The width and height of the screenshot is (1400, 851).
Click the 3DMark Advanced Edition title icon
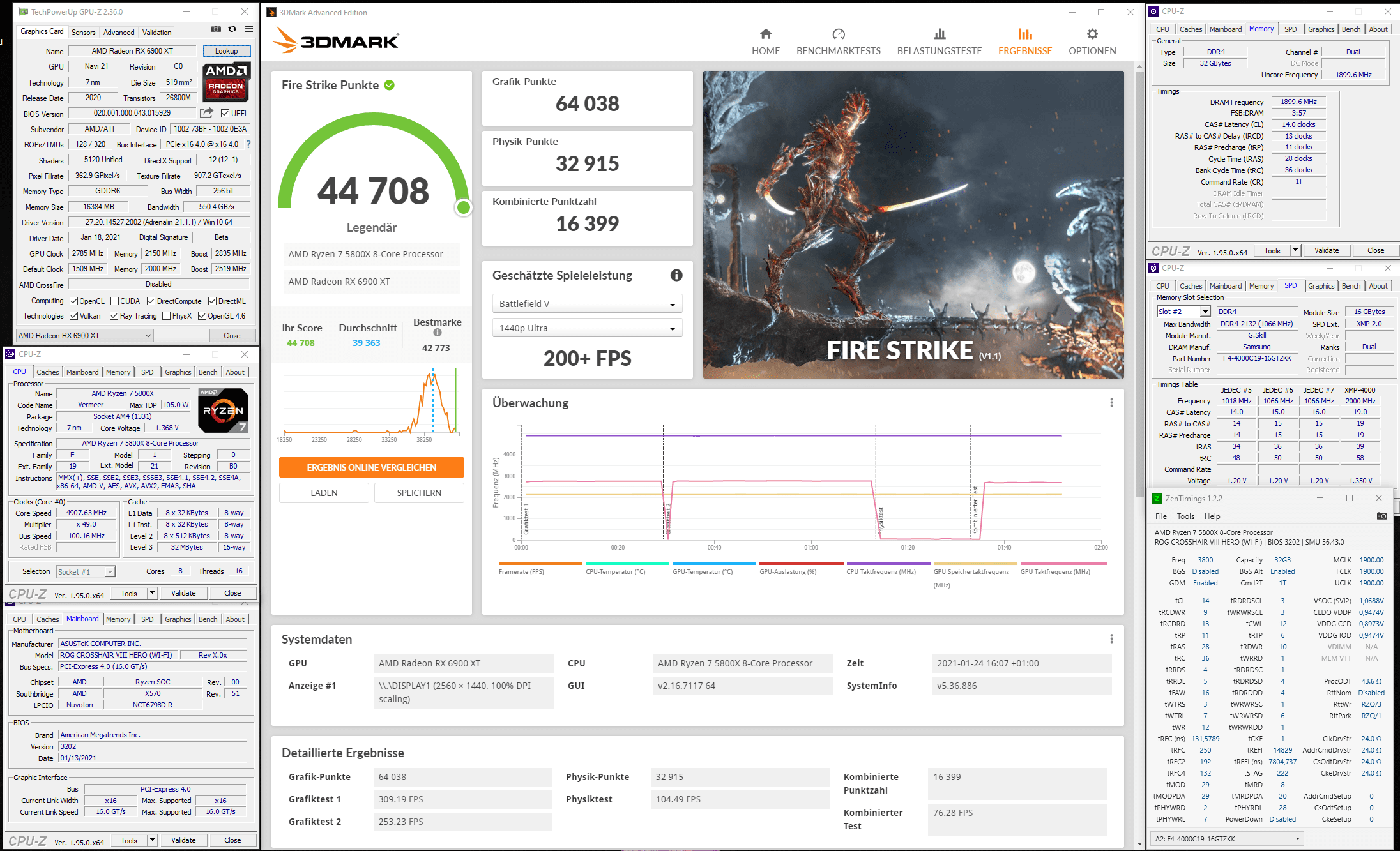(271, 12)
